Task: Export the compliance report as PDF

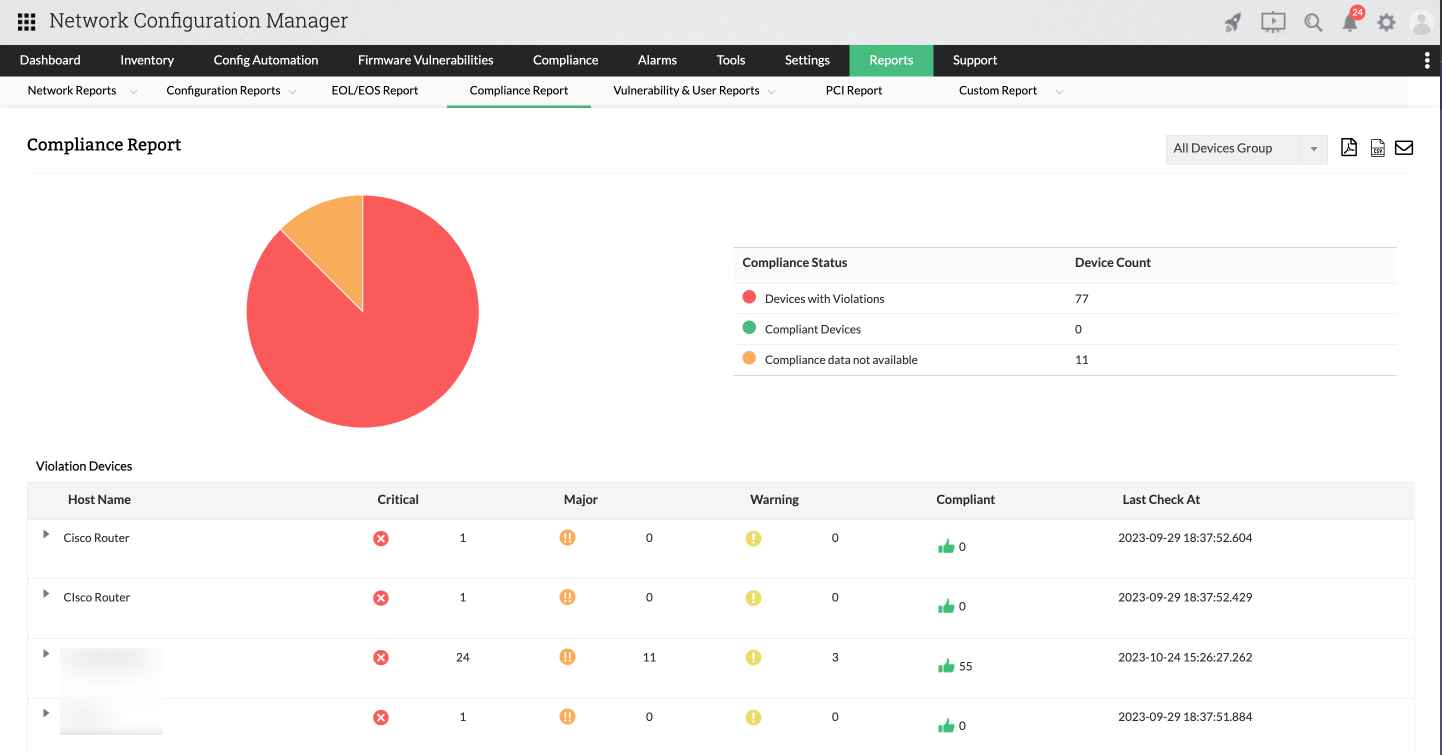Action: click(x=1349, y=148)
